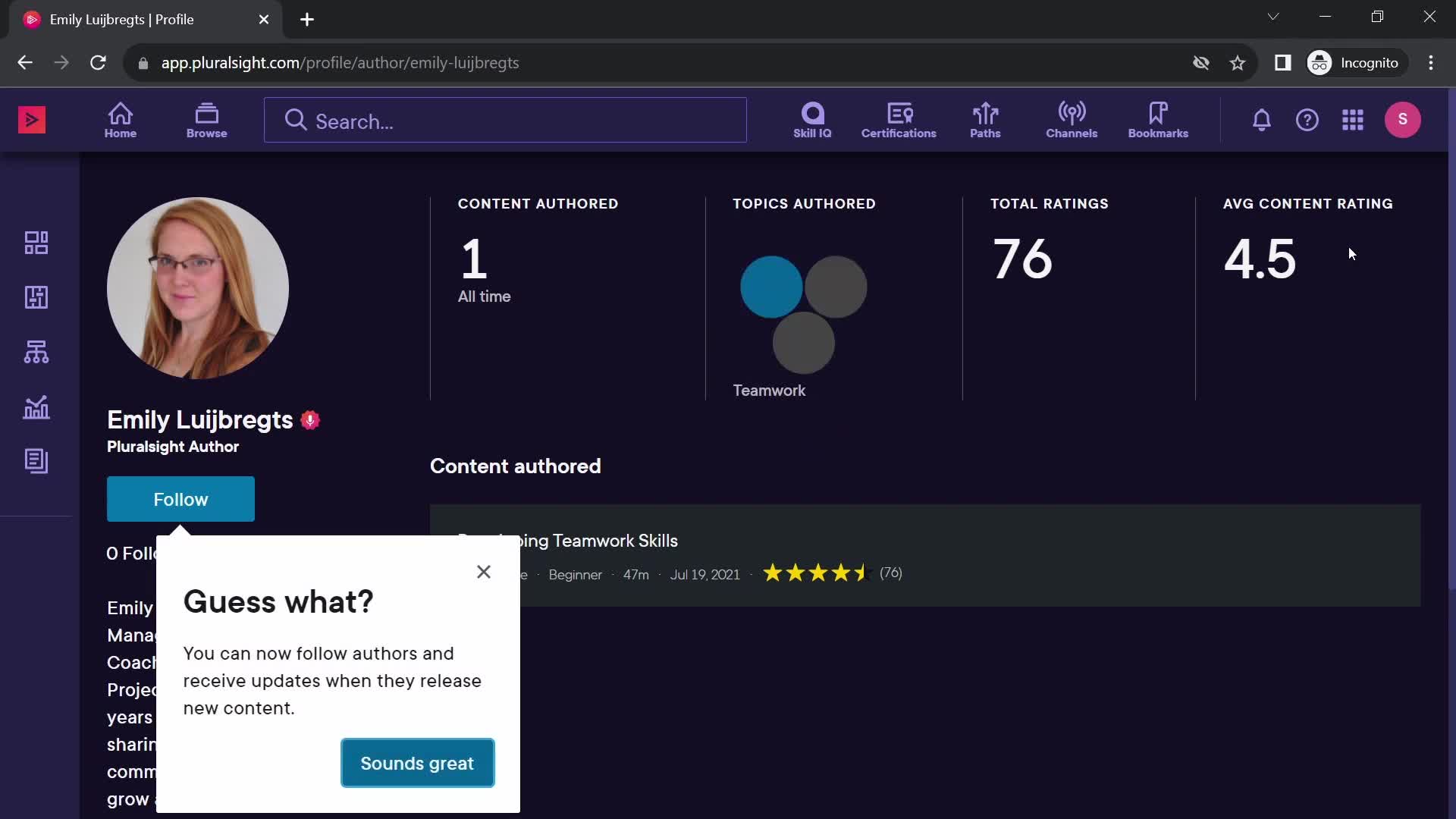Click the lower gray topic bubble
1456x819 pixels.
coord(804,343)
